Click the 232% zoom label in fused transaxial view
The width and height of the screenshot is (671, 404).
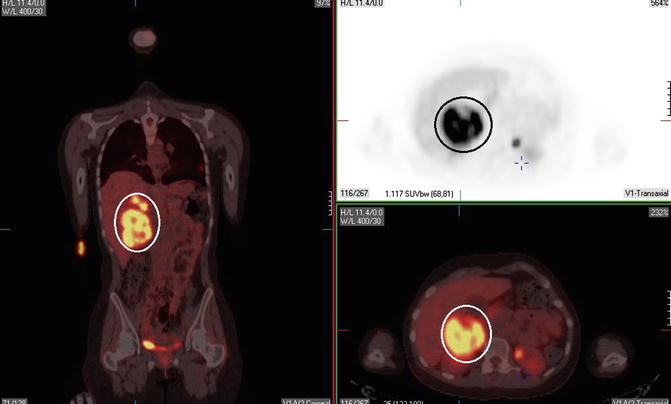click(x=658, y=212)
